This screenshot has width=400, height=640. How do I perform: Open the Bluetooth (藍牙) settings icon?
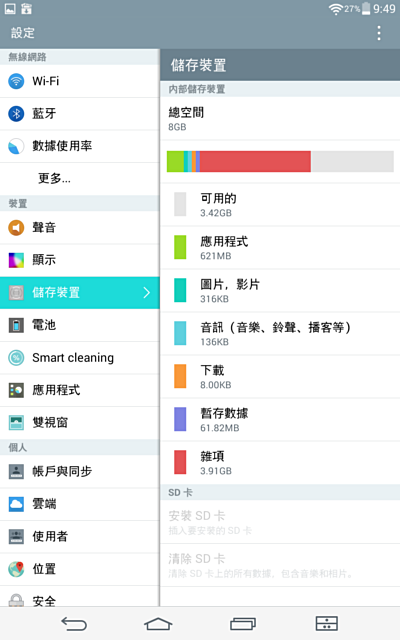click(x=16, y=113)
